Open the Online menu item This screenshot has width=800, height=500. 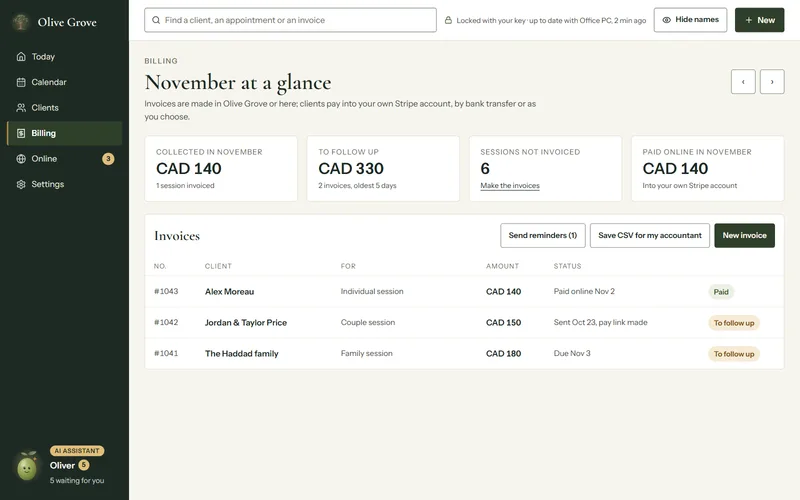(64, 159)
